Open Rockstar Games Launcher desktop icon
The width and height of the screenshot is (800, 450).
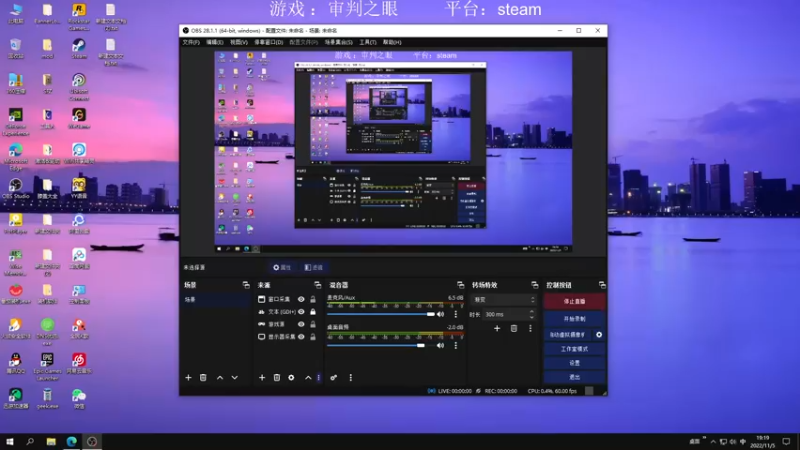[x=79, y=17]
